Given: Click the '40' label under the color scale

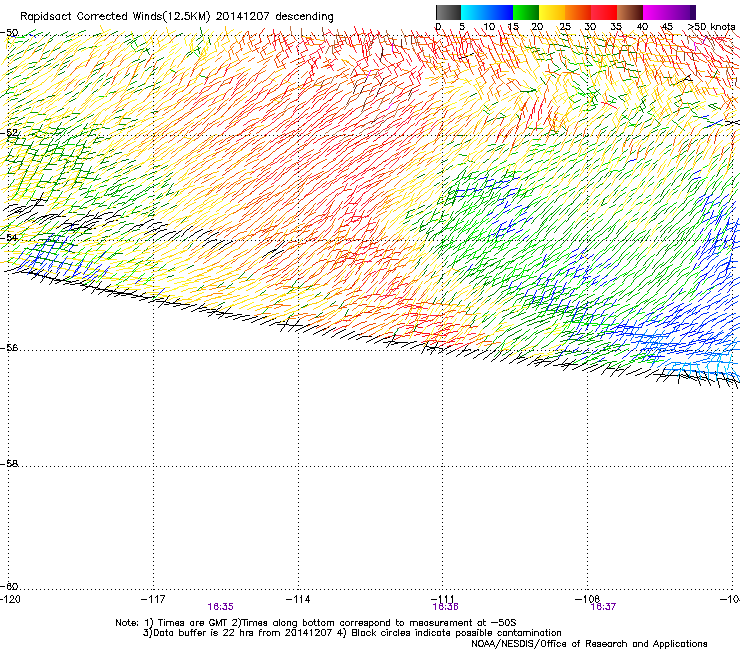Looking at the screenshot, I should 642,27.
